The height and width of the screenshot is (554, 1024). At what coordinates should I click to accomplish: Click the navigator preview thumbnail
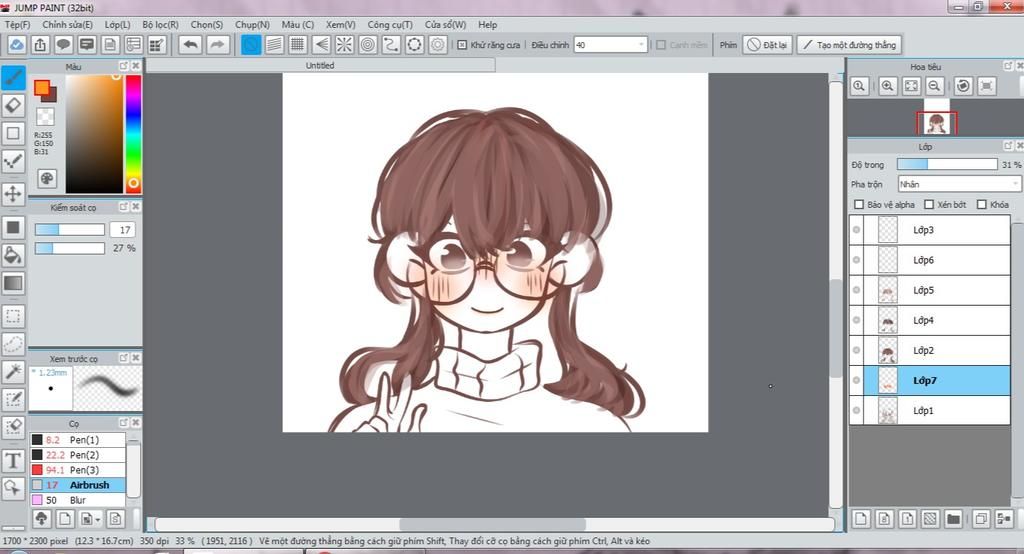(x=936, y=123)
